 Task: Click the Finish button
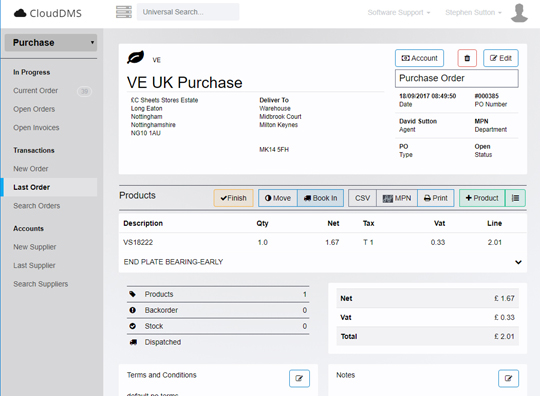[233, 198]
